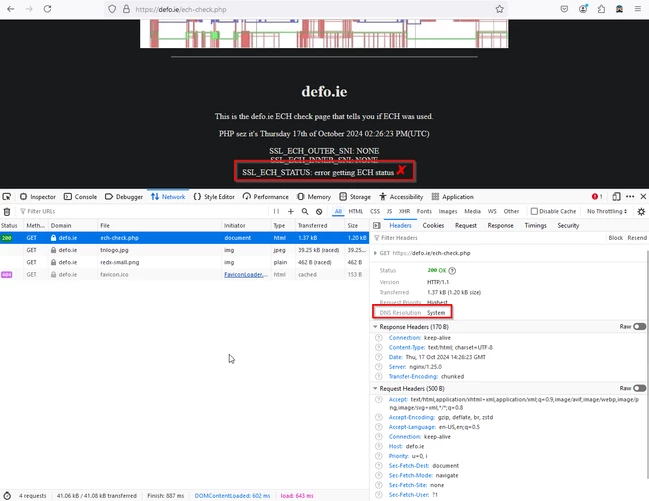Screen dimensions: 649x501
Task: Open the Storage tab
Action: point(355,197)
